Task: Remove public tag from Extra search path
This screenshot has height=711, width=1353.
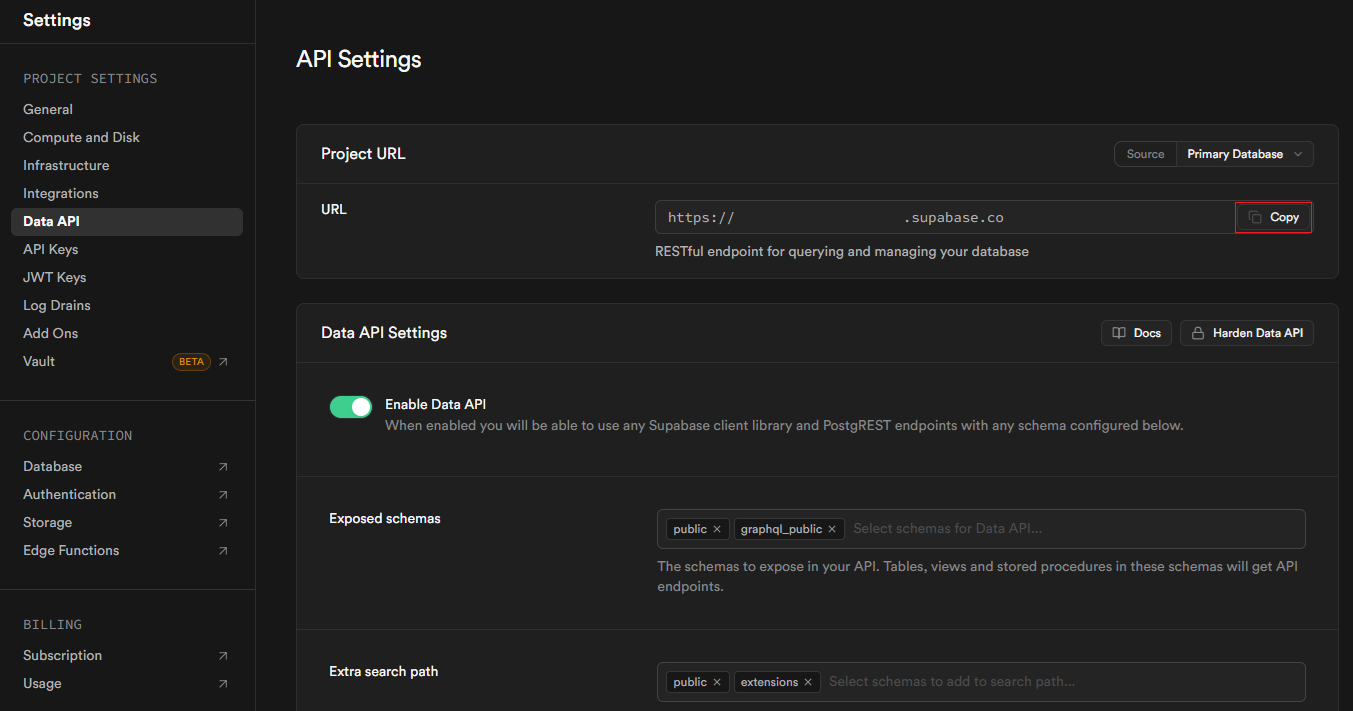Action: 717,682
